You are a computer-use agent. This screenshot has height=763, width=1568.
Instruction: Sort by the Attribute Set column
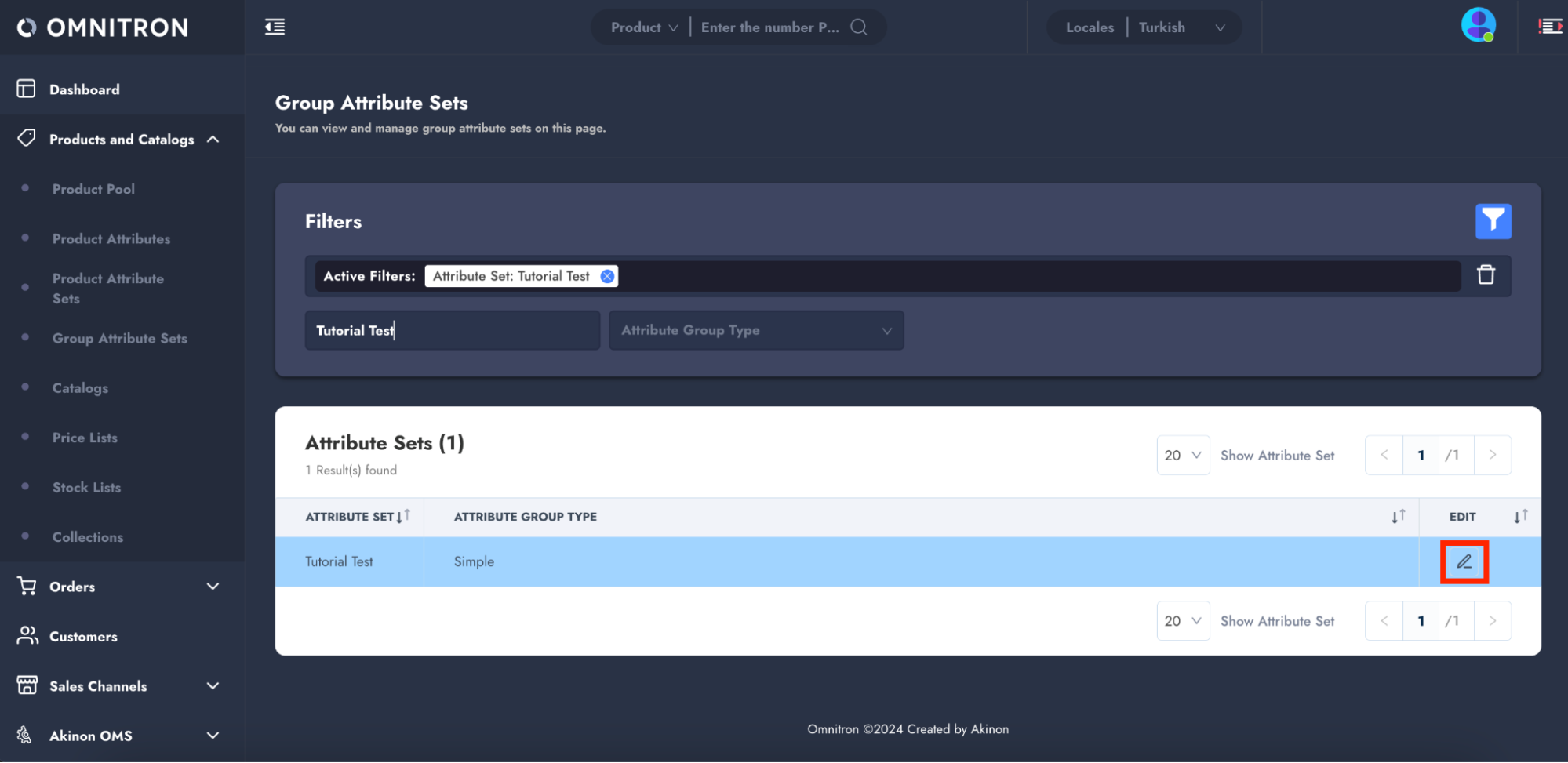403,516
